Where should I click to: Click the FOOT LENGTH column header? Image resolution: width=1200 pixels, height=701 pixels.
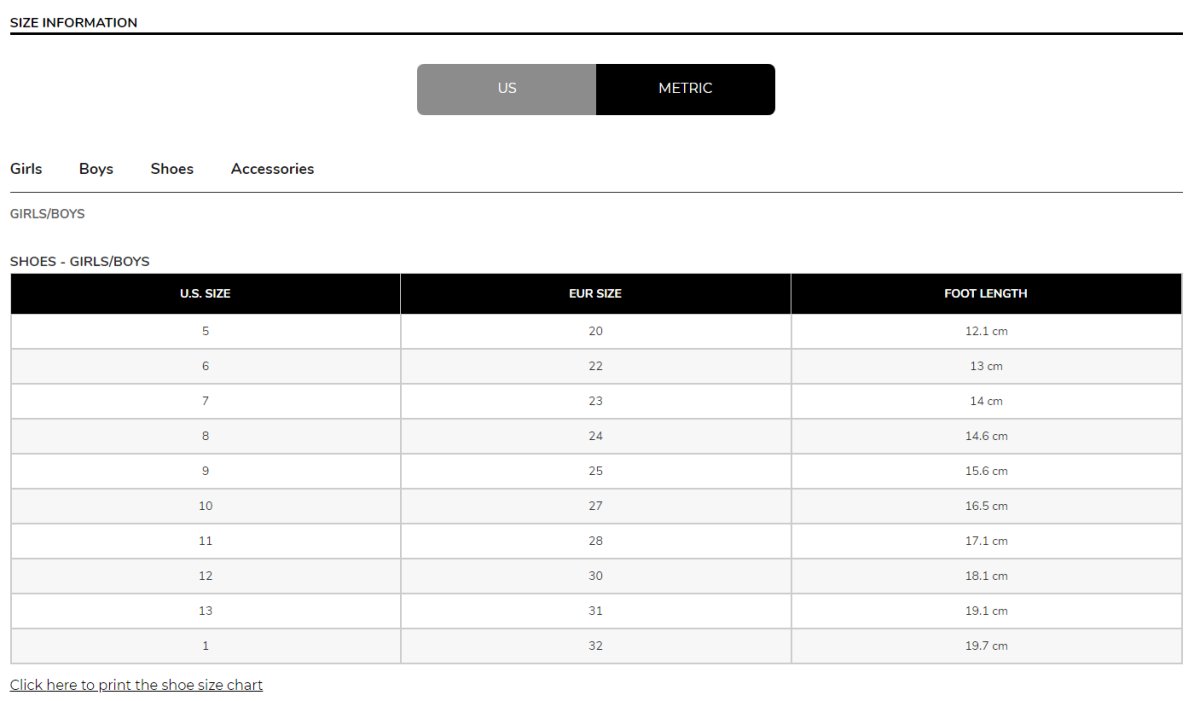click(986, 294)
